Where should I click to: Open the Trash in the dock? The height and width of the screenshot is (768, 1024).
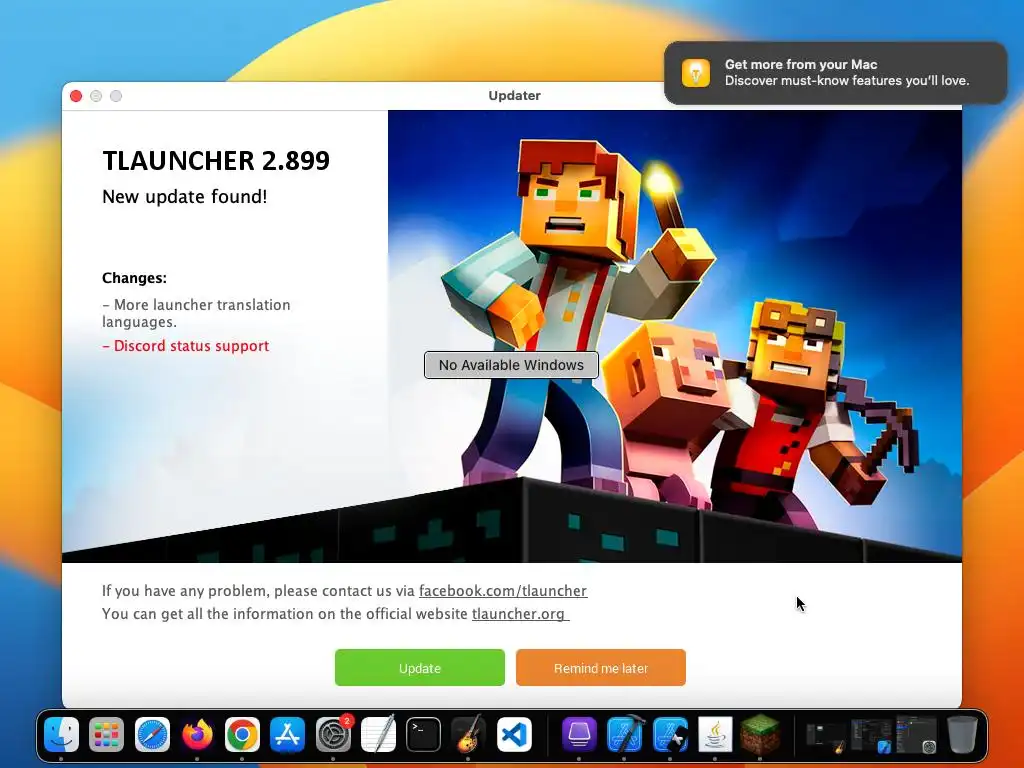(x=962, y=735)
